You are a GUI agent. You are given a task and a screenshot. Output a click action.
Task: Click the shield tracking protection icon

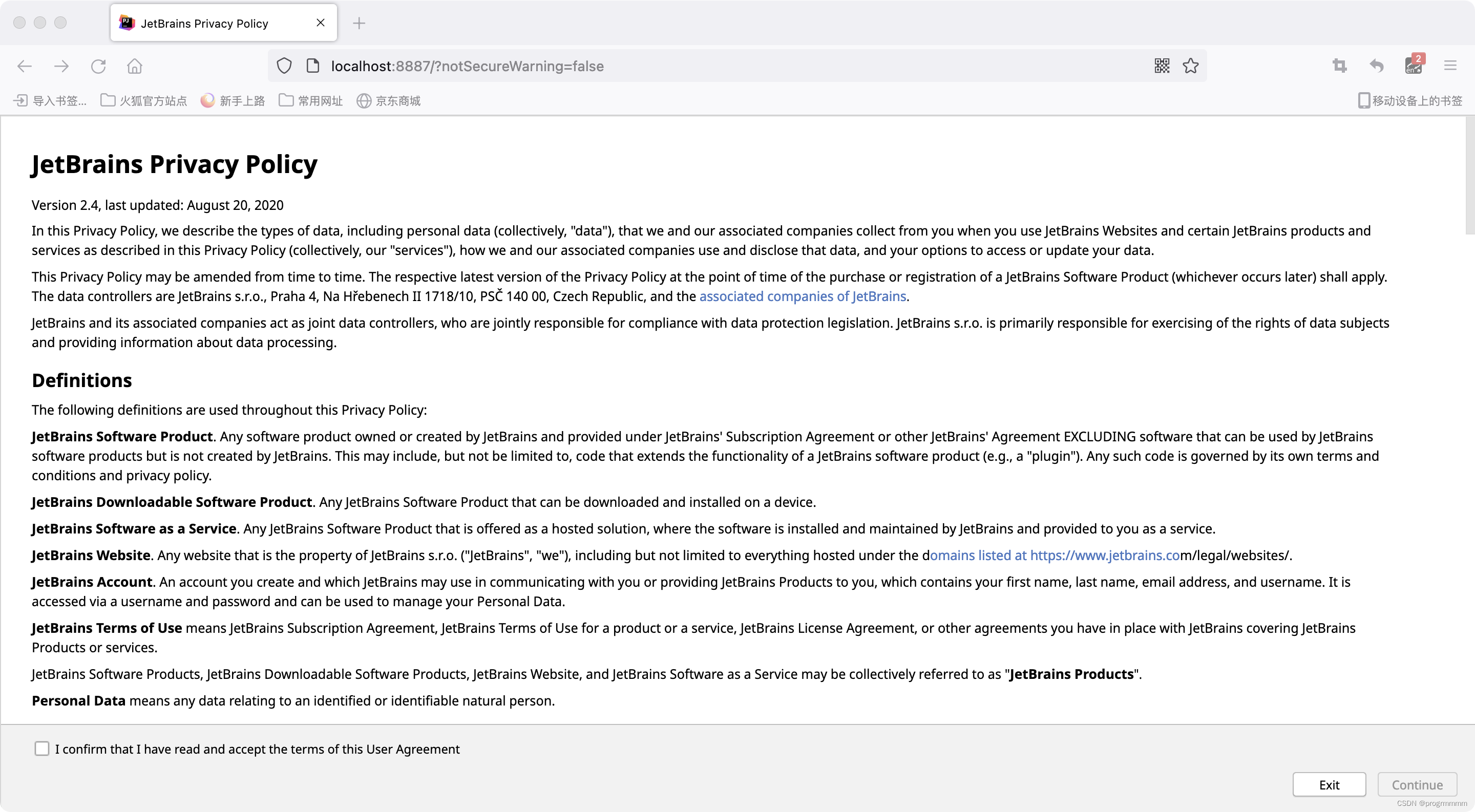(284, 67)
